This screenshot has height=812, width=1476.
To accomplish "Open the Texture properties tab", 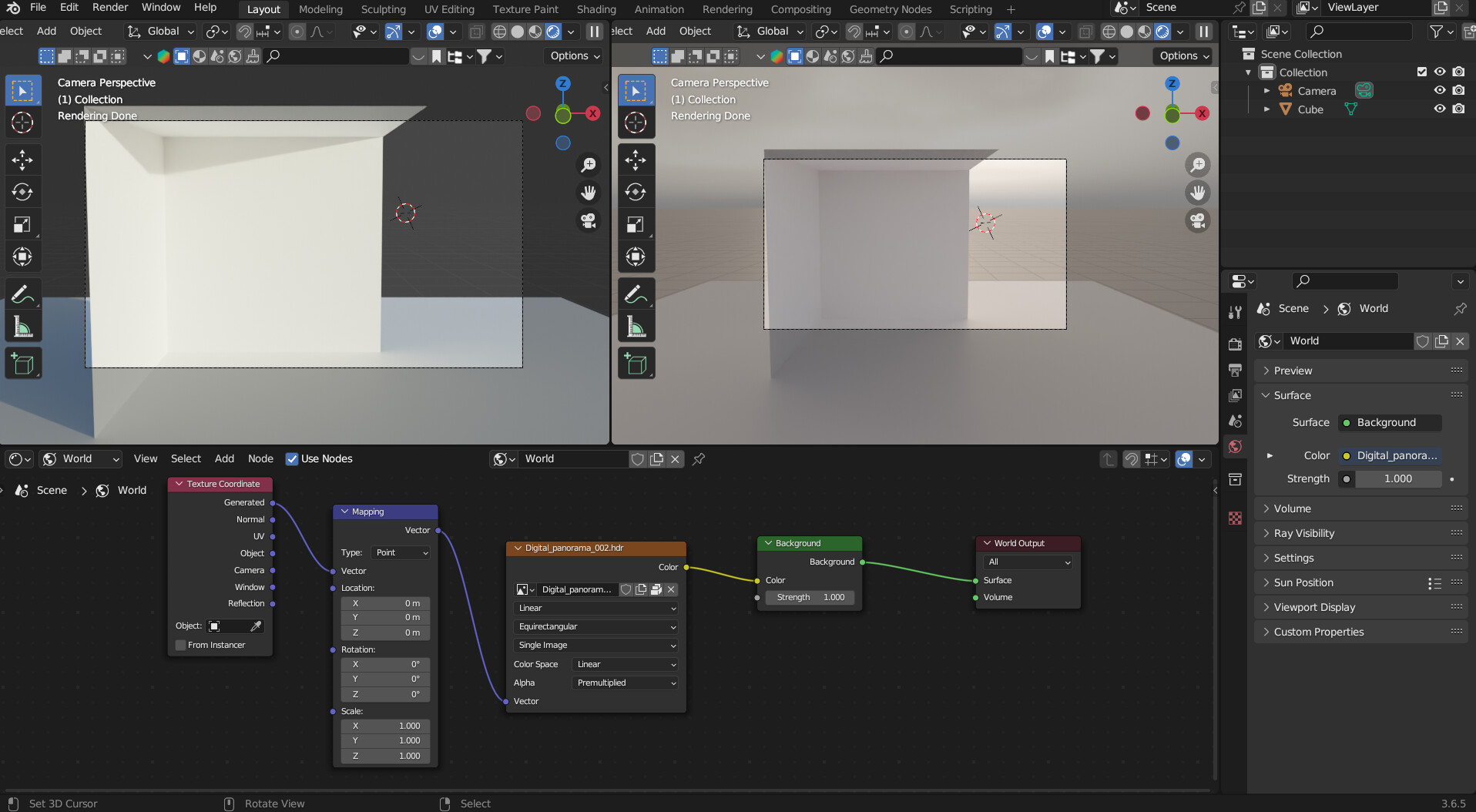I will pyautogui.click(x=1235, y=518).
